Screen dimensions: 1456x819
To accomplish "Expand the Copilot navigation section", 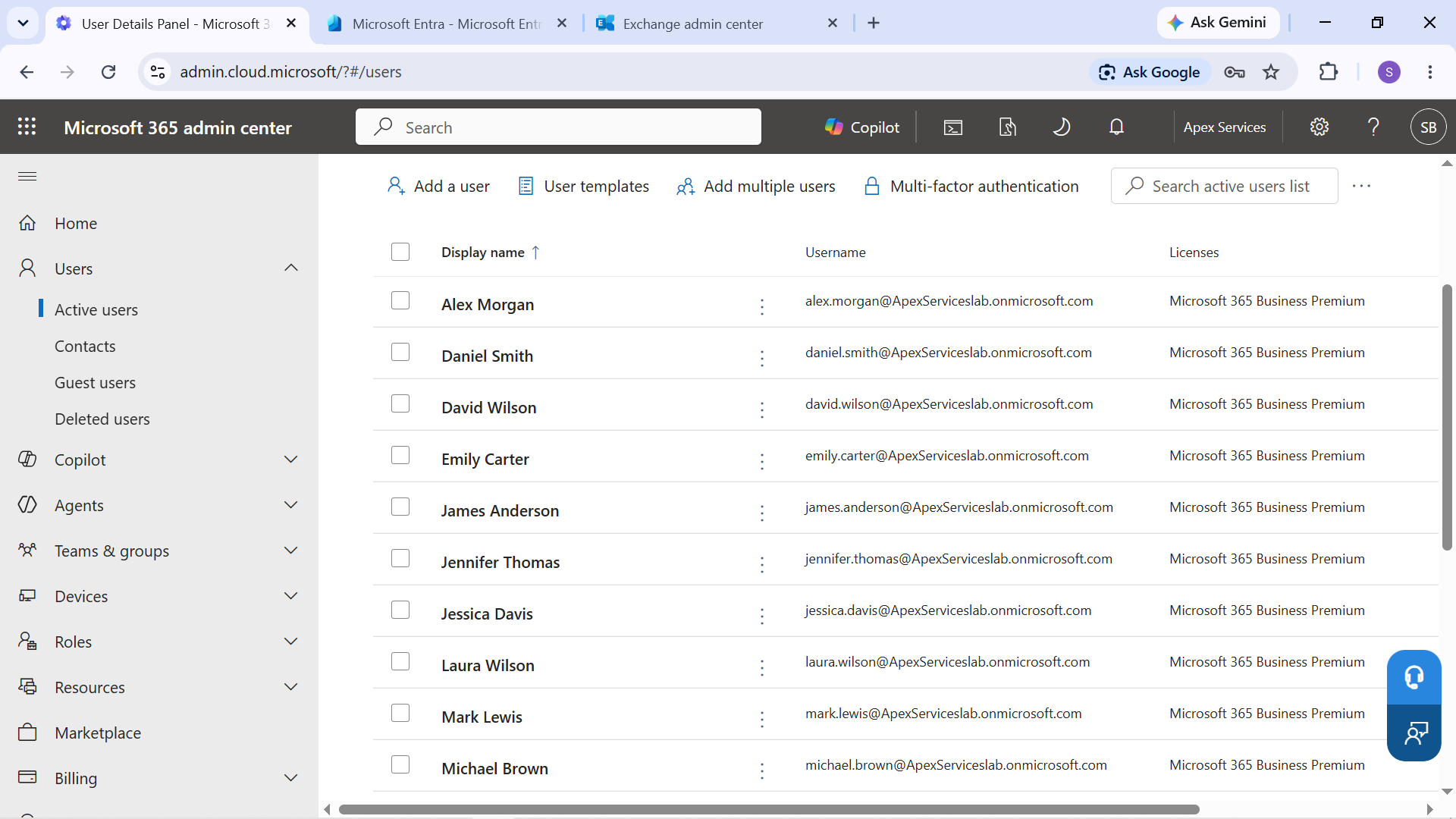I will coord(291,460).
